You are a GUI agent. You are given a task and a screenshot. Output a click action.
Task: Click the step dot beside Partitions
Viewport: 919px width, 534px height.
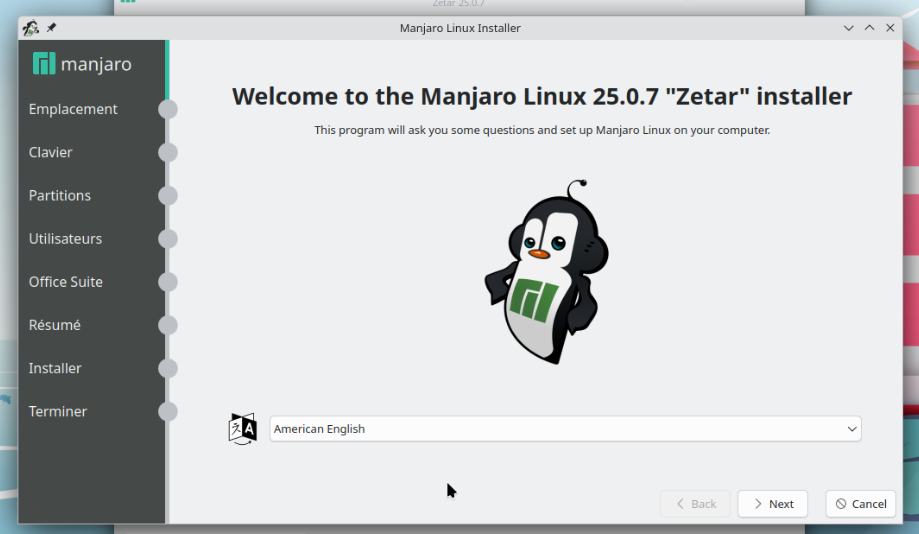click(168, 195)
